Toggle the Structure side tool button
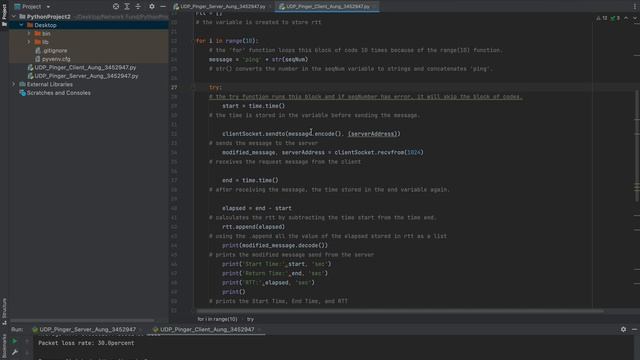The image size is (640, 360). click(x=4, y=311)
